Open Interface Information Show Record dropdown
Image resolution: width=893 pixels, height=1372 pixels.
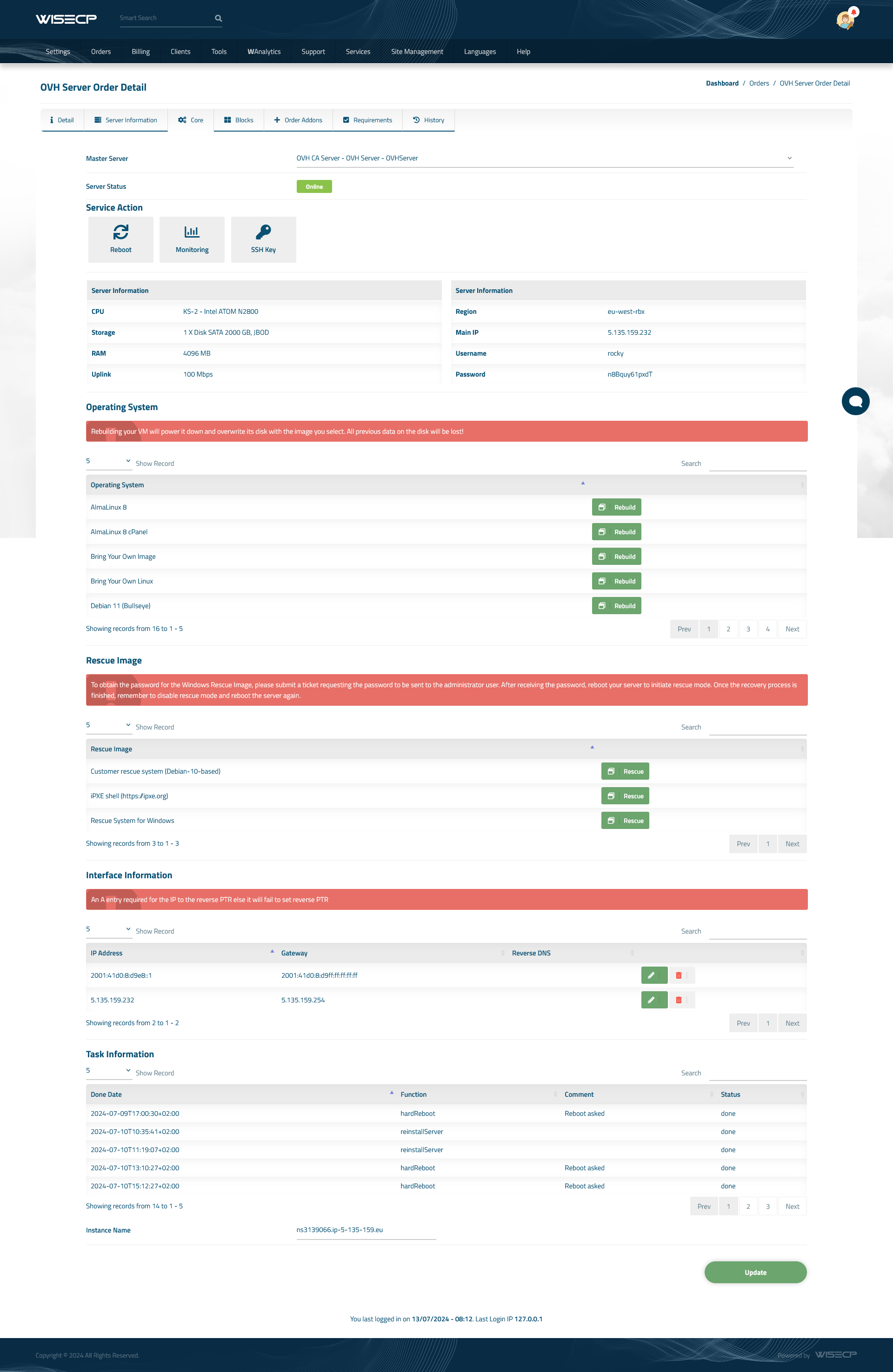pos(109,929)
